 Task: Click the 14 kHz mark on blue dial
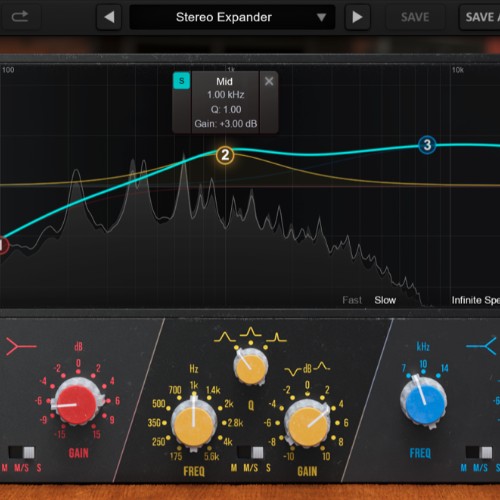point(445,368)
